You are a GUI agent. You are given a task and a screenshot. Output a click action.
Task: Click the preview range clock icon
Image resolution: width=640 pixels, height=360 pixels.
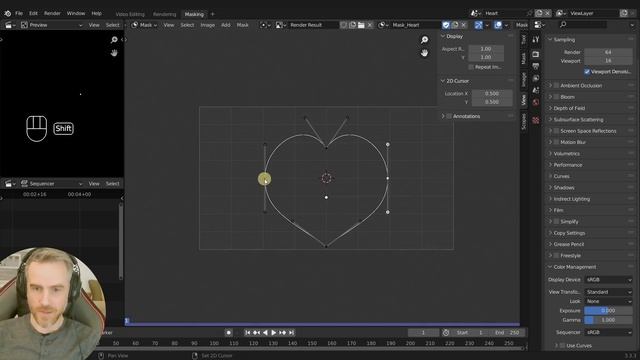(x=446, y=333)
